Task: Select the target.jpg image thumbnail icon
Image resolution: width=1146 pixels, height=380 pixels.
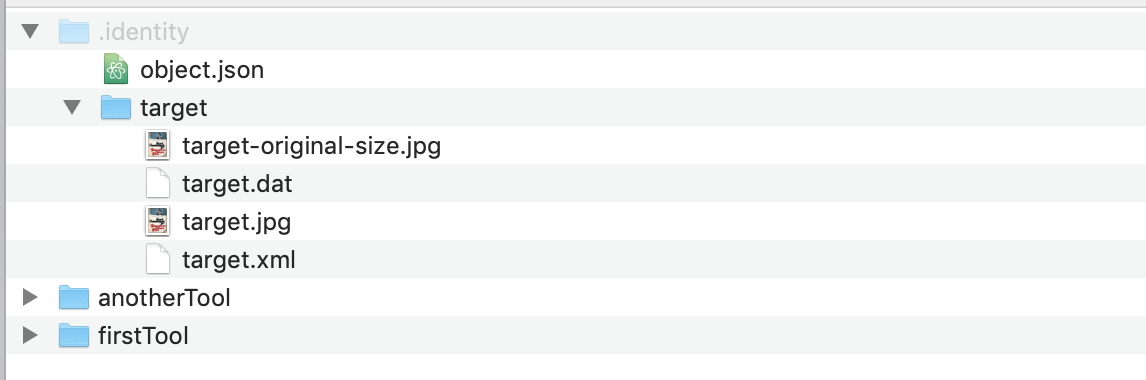Action: click(x=158, y=221)
